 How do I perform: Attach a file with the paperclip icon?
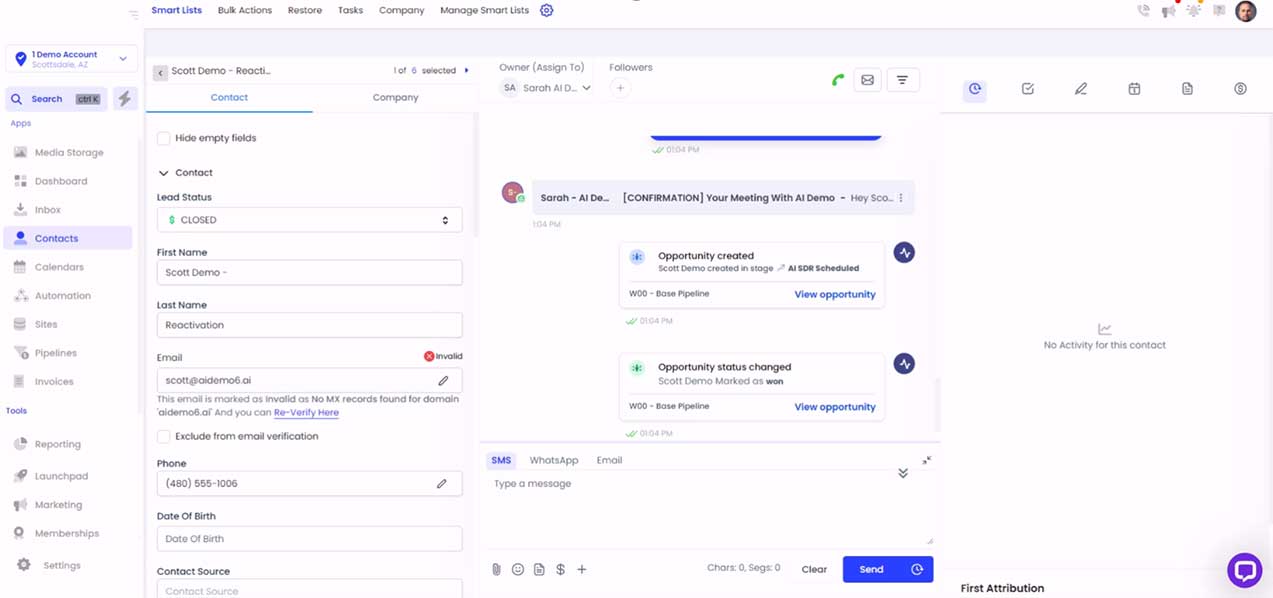click(x=496, y=568)
